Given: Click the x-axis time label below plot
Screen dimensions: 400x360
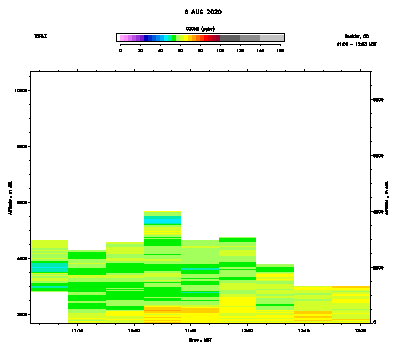Looking at the screenshot, I should [200, 340].
